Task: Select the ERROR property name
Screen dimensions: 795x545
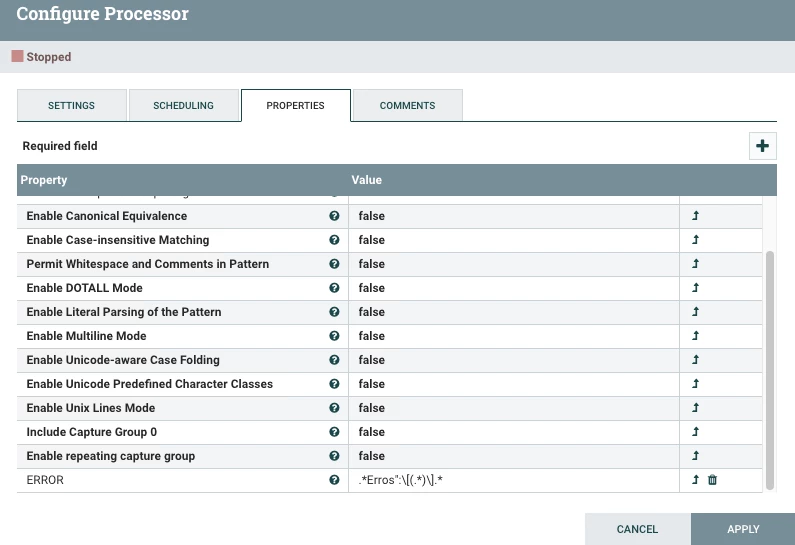Action: tap(45, 480)
